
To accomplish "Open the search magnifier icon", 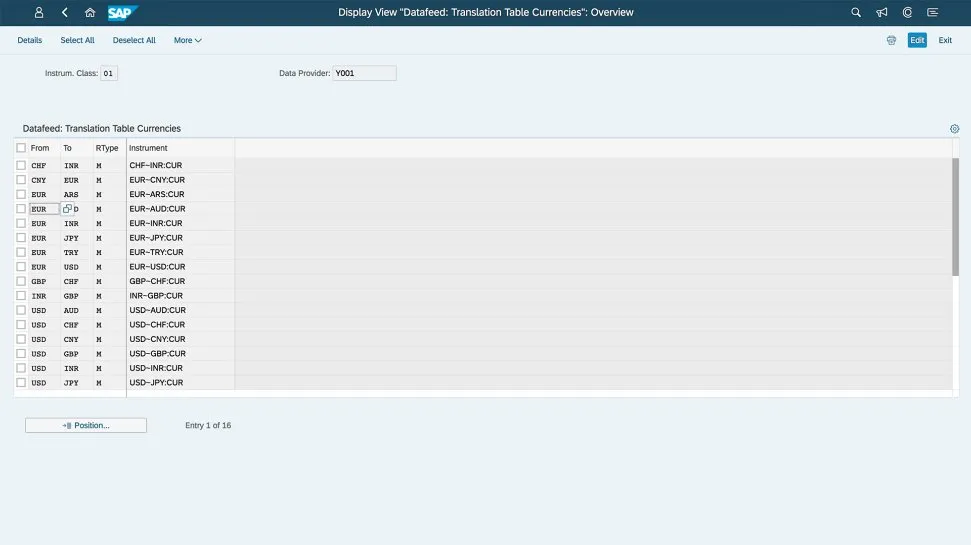I will [855, 13].
